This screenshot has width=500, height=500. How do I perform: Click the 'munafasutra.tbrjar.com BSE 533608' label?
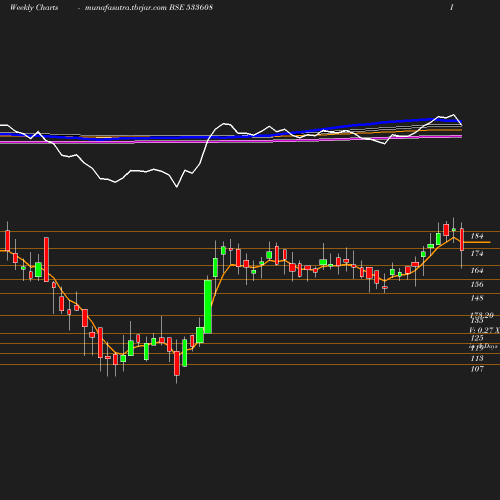149,7
